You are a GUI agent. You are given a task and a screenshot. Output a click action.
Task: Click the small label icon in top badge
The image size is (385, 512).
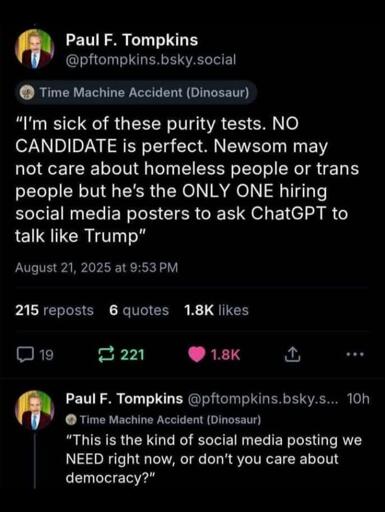point(27,92)
